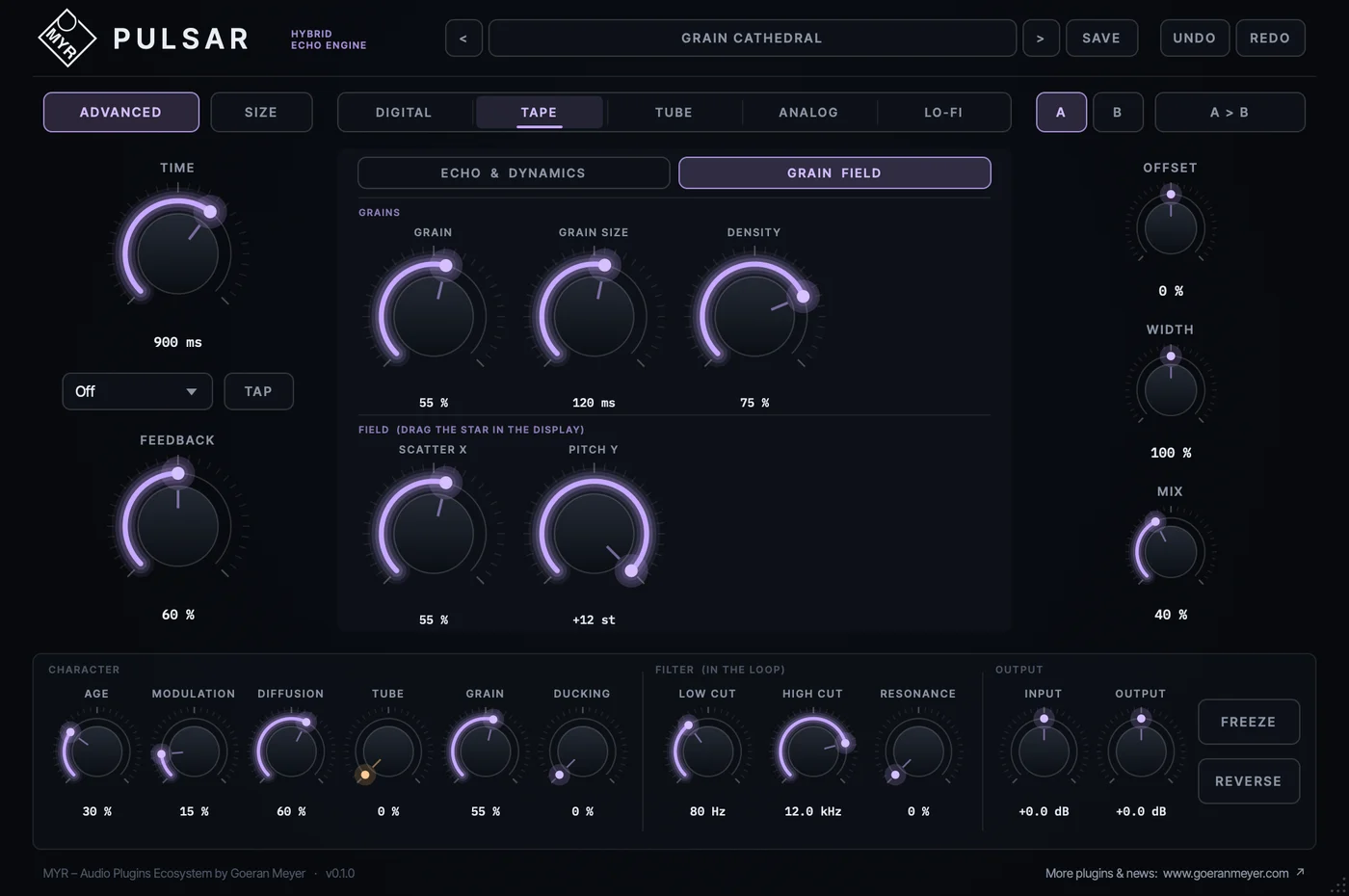Switch to state B
1349x896 pixels.
(x=1118, y=112)
